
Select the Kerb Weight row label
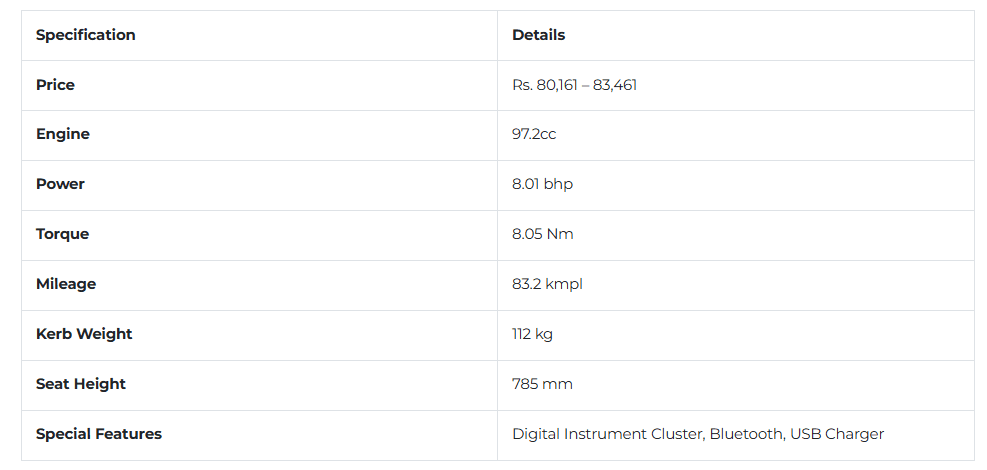click(84, 334)
